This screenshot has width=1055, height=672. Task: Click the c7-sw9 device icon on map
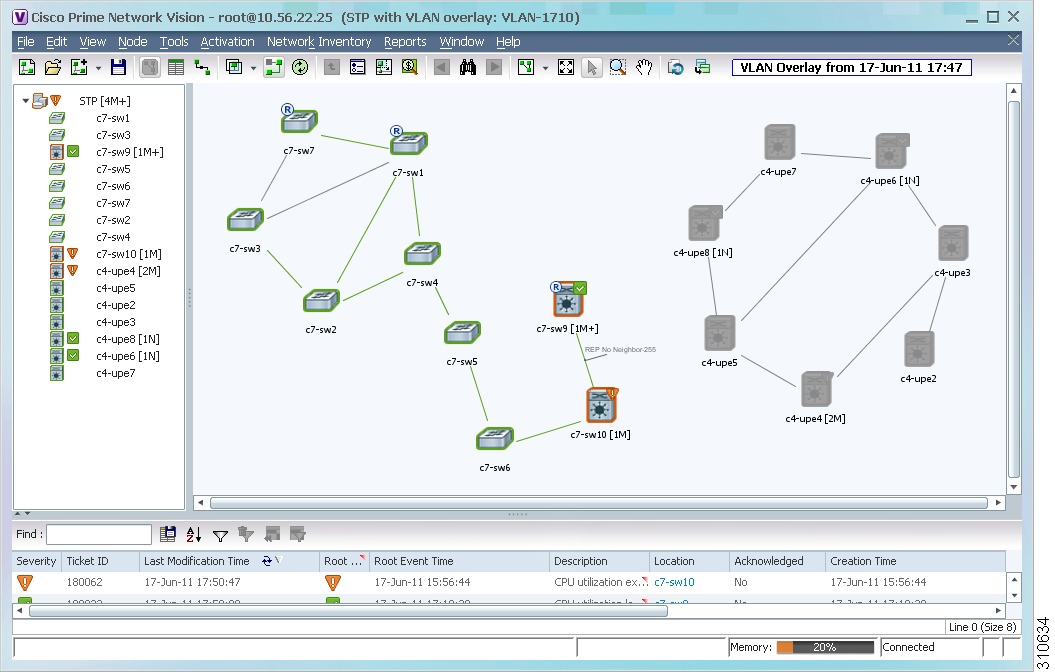(568, 300)
